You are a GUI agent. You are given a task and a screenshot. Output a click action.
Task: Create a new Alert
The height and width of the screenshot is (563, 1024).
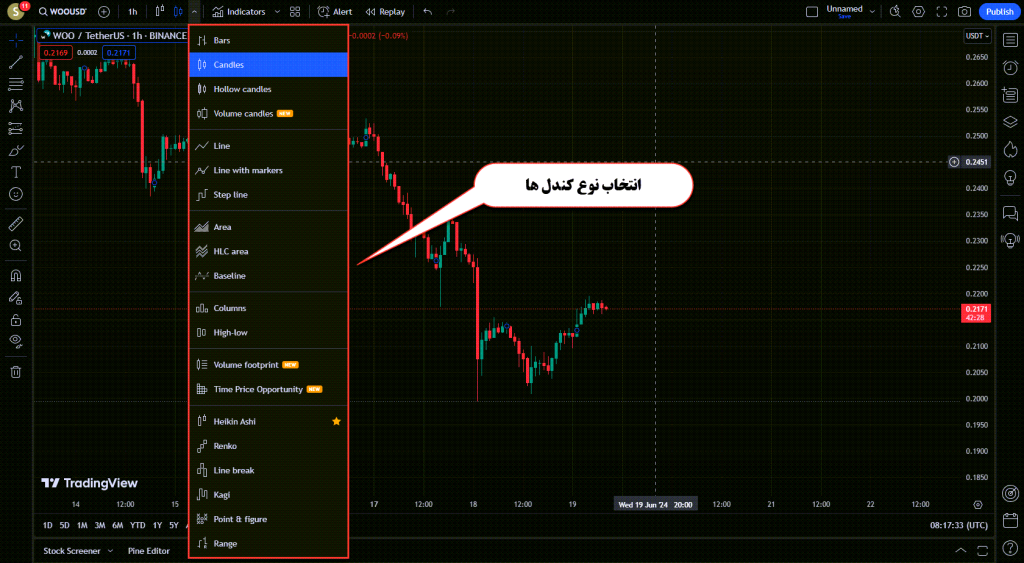tap(334, 12)
